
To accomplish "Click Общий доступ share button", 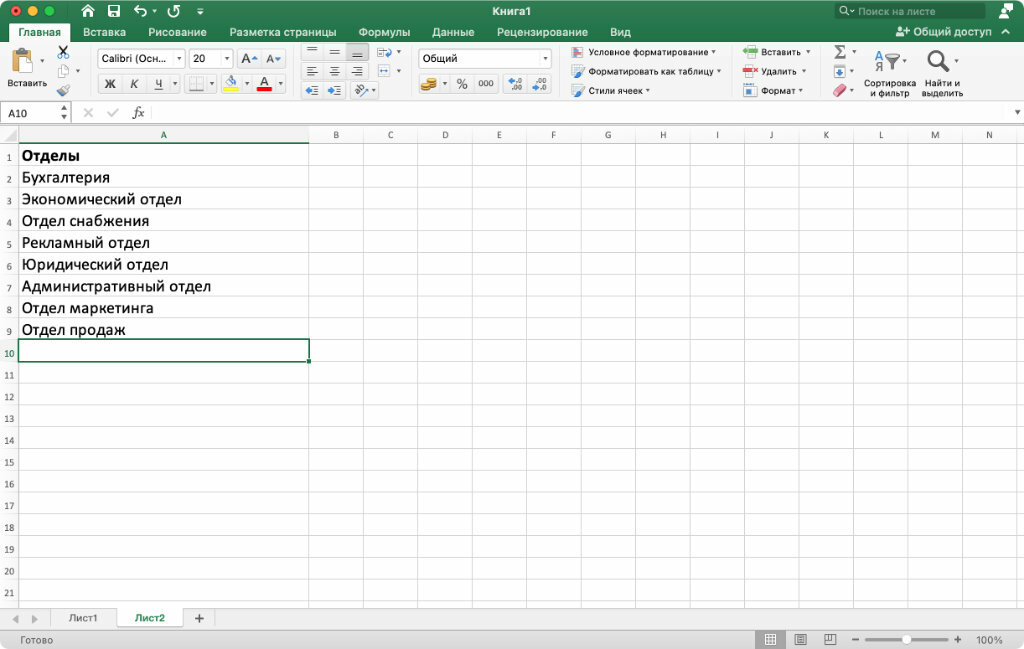I will coord(943,31).
